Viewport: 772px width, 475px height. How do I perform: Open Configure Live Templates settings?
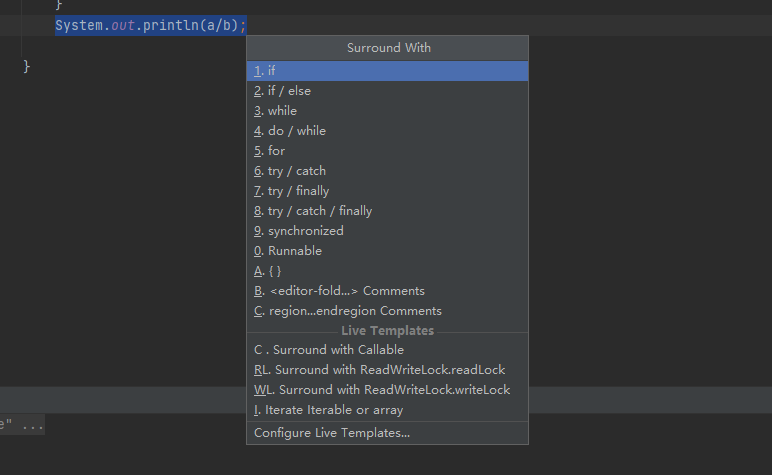(x=331, y=433)
